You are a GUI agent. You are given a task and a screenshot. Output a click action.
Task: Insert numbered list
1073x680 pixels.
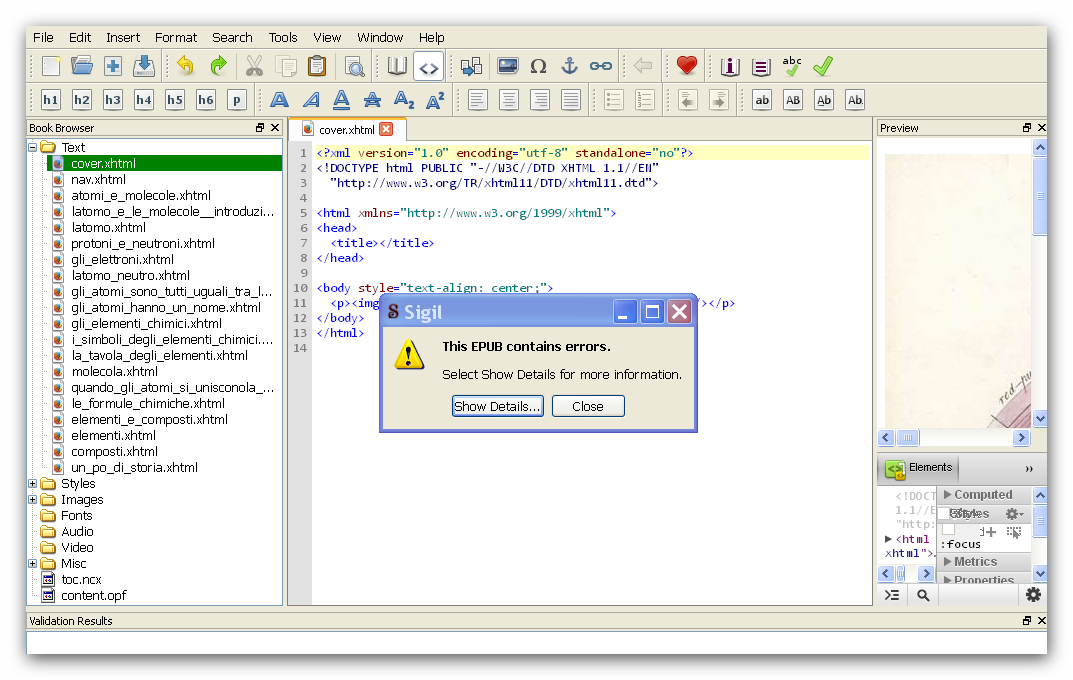coord(645,100)
